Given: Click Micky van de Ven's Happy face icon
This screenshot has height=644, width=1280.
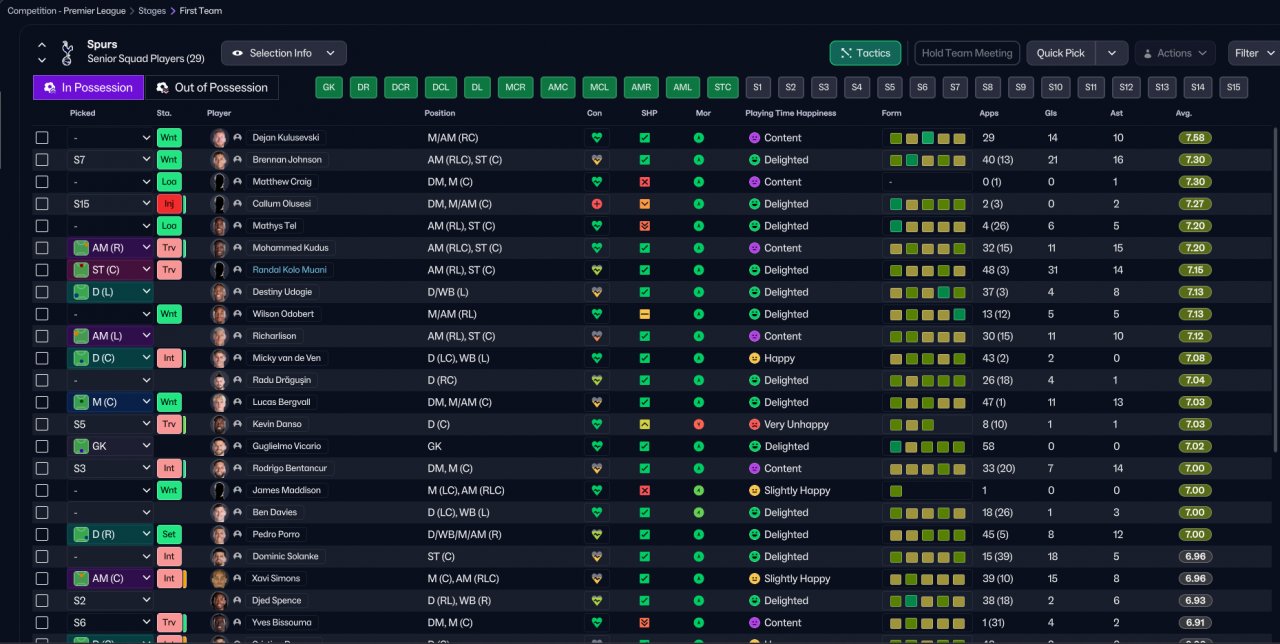Looking at the screenshot, I should 754,358.
